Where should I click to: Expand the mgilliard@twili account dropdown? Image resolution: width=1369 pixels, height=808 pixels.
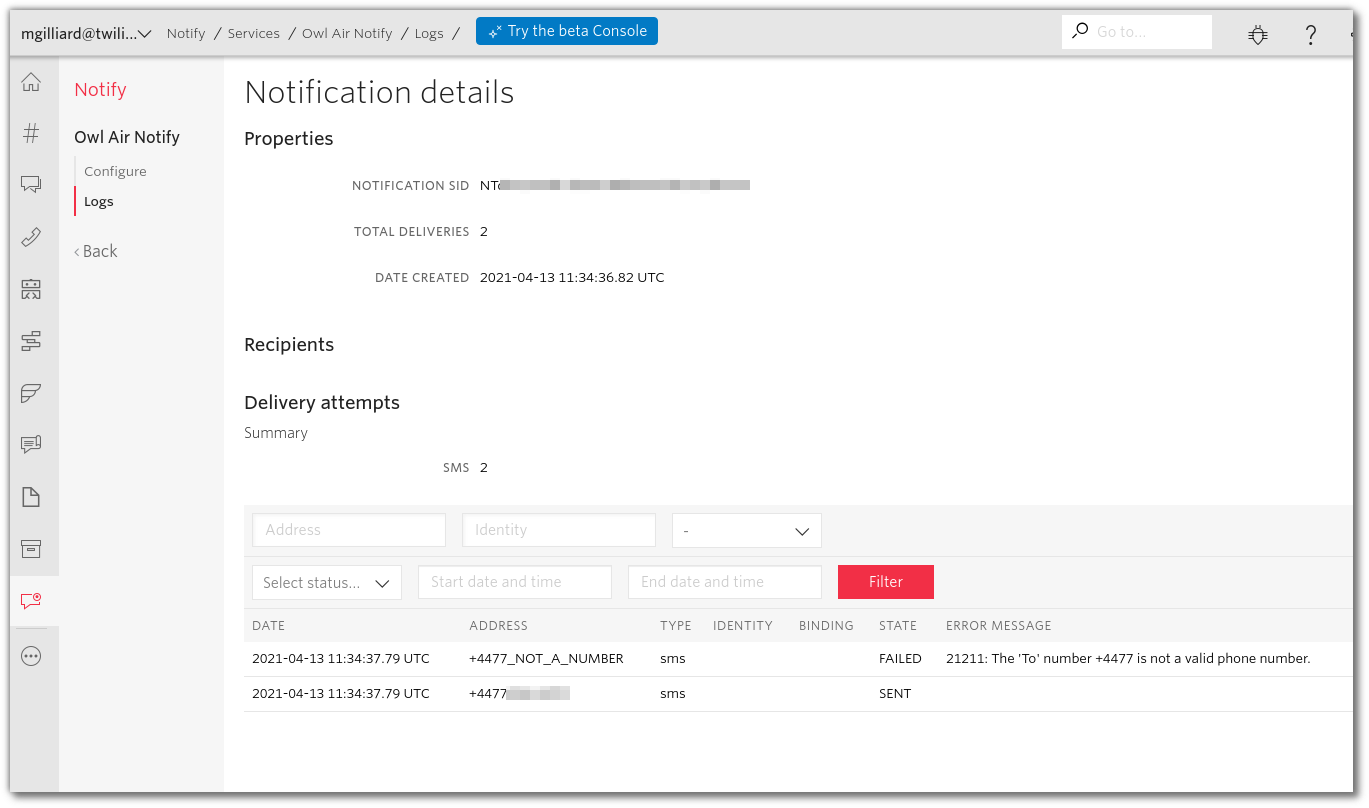(x=86, y=33)
